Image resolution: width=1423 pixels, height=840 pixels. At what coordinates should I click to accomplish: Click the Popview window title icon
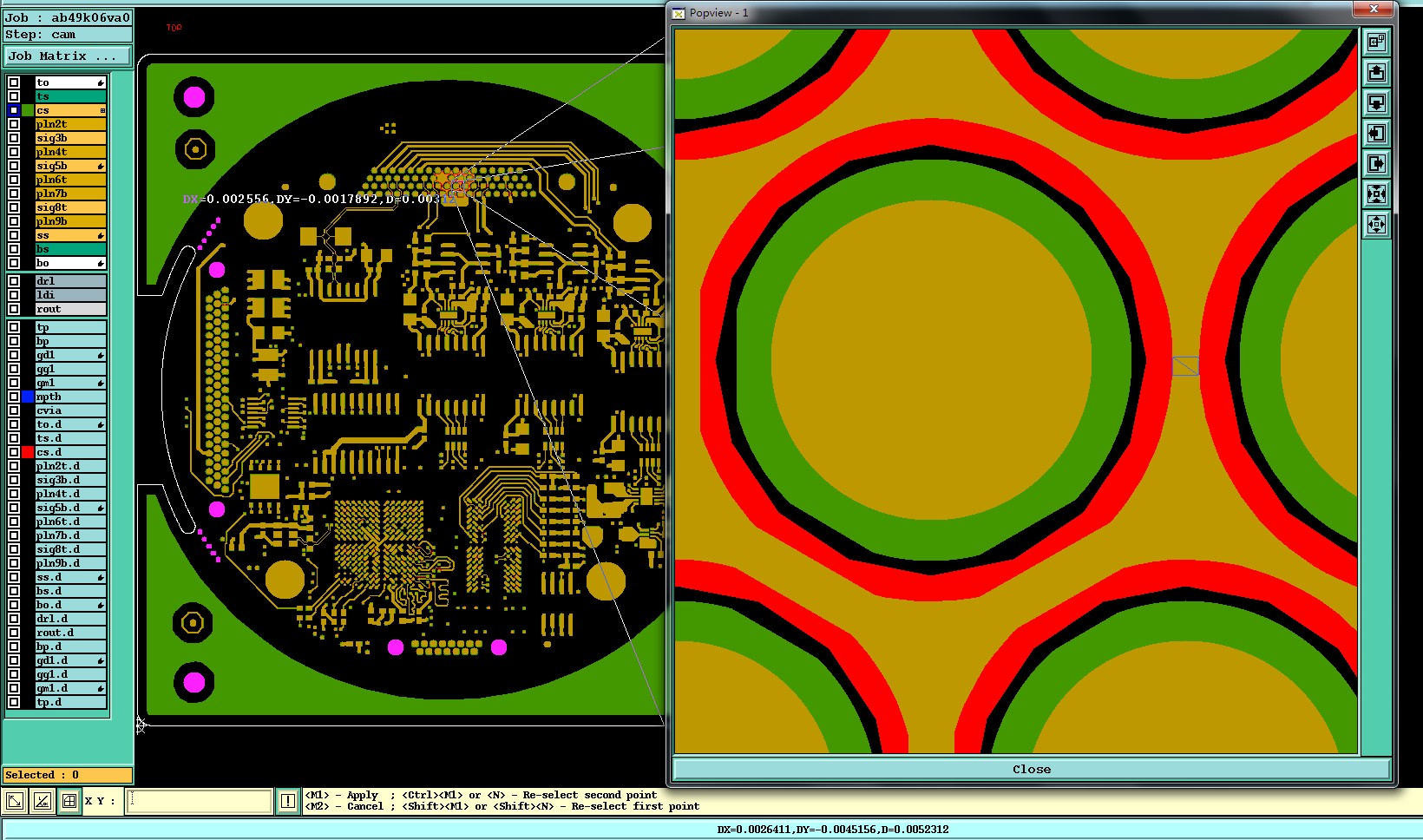679,13
